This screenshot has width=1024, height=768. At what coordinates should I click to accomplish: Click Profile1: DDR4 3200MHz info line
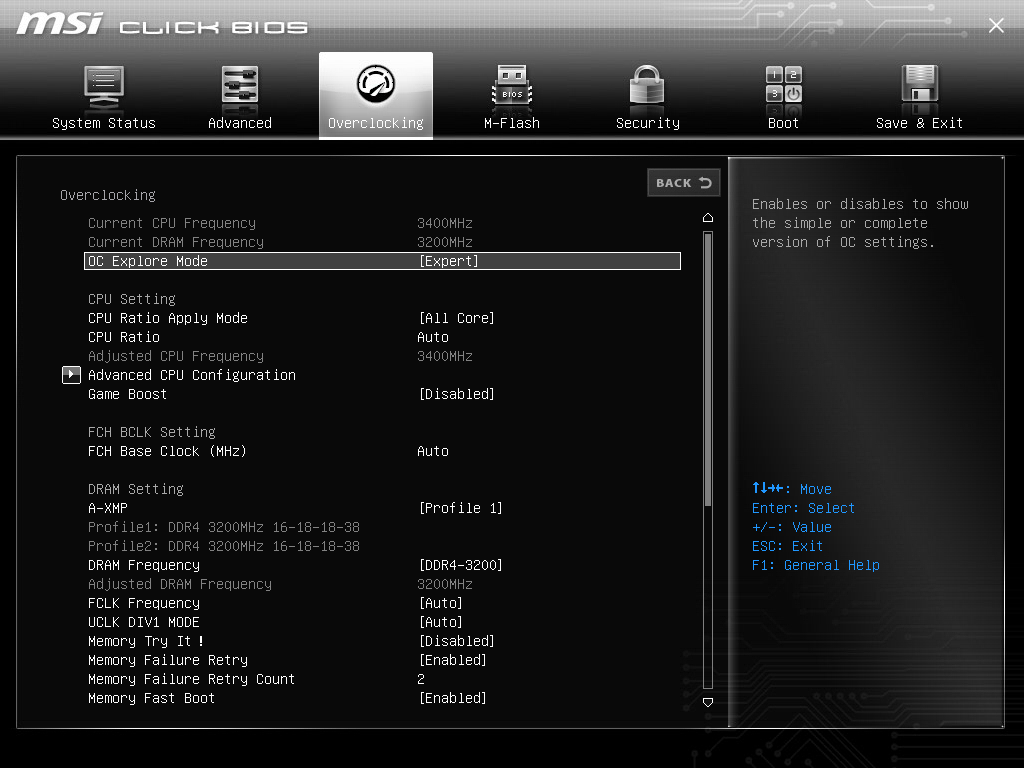(224, 527)
